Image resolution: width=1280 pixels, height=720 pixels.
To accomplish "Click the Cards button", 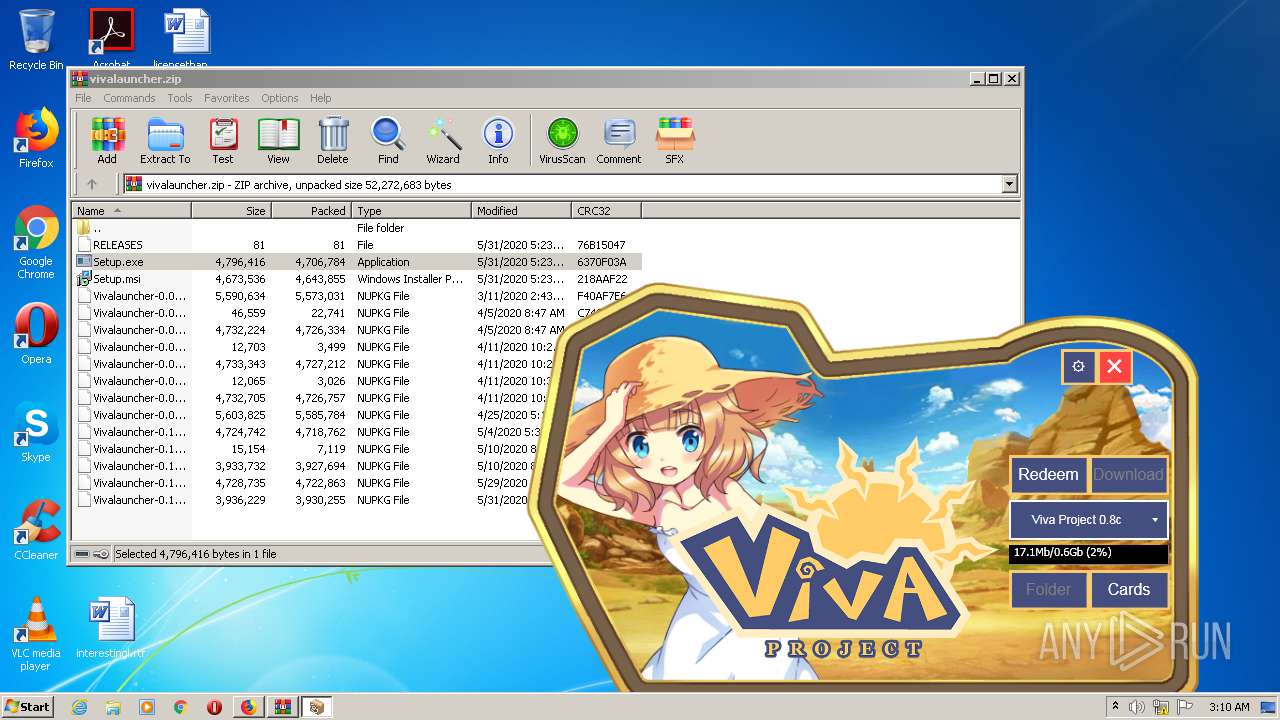I will (1128, 590).
